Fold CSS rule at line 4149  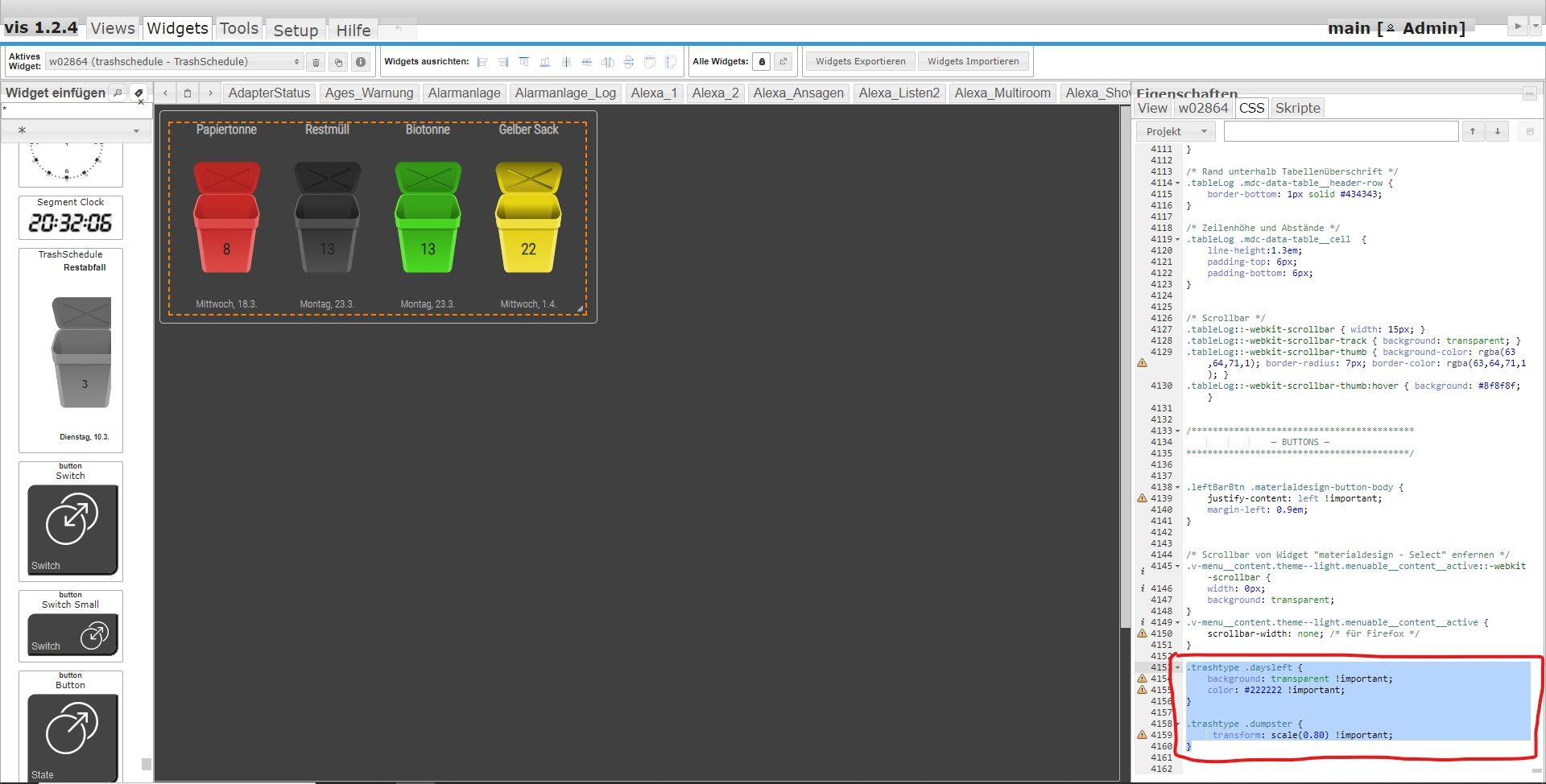coord(1177,622)
